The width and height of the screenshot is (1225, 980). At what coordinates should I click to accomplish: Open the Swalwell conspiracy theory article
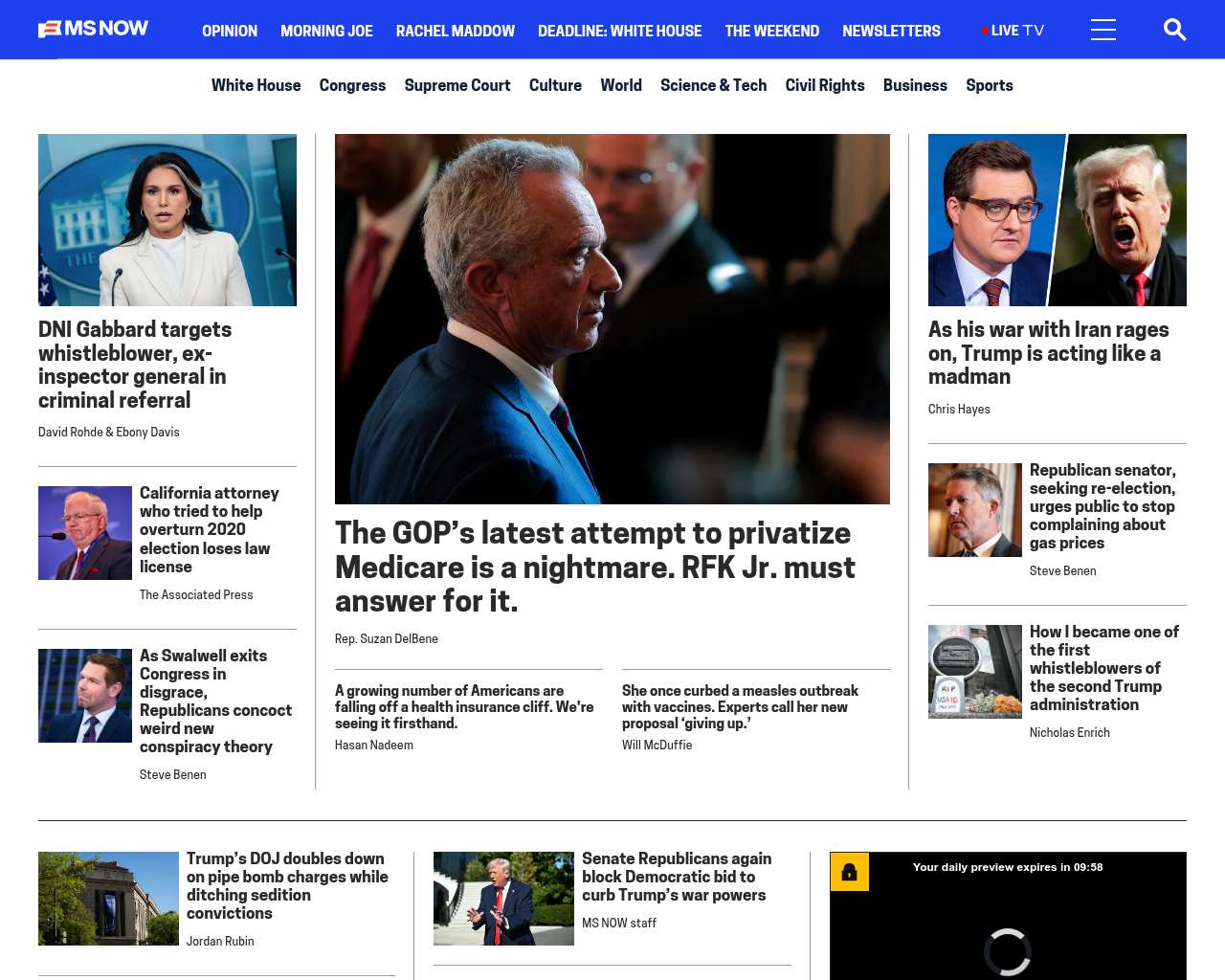(216, 701)
